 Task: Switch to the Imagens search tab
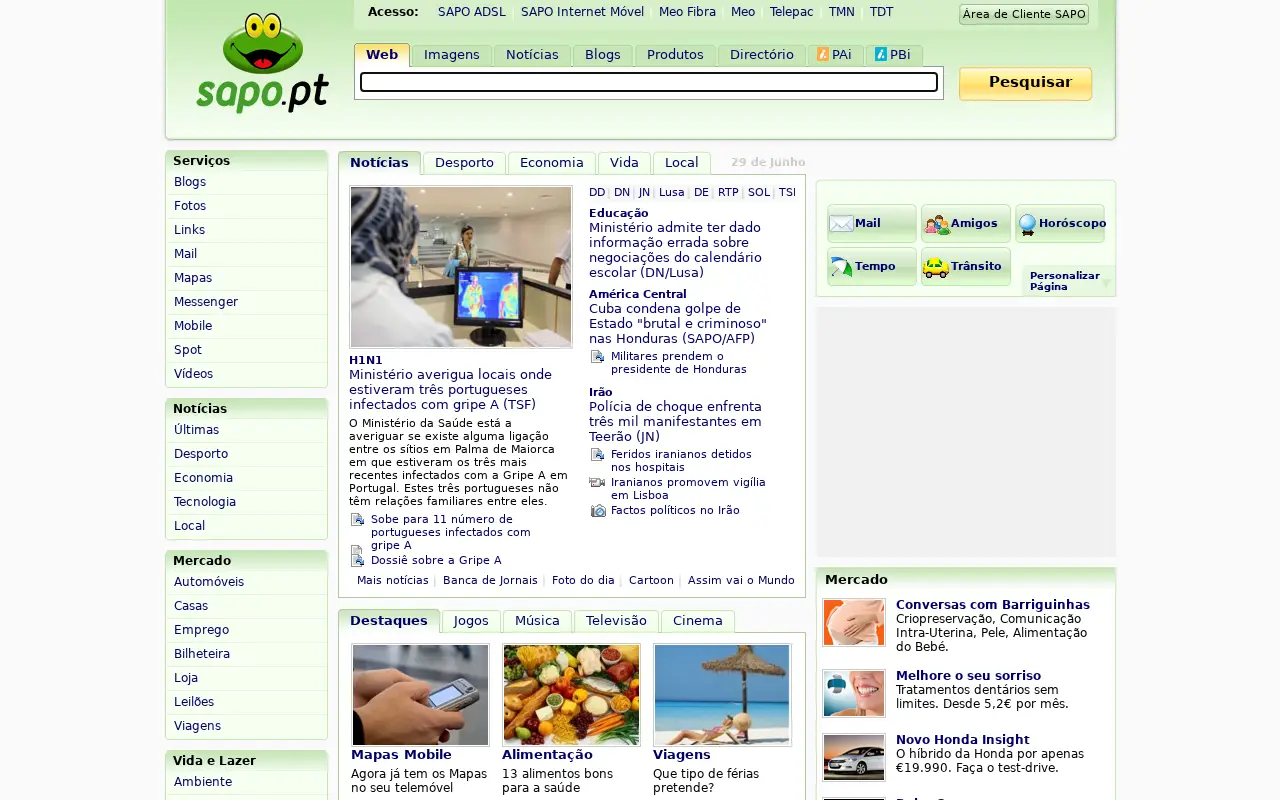[452, 55]
